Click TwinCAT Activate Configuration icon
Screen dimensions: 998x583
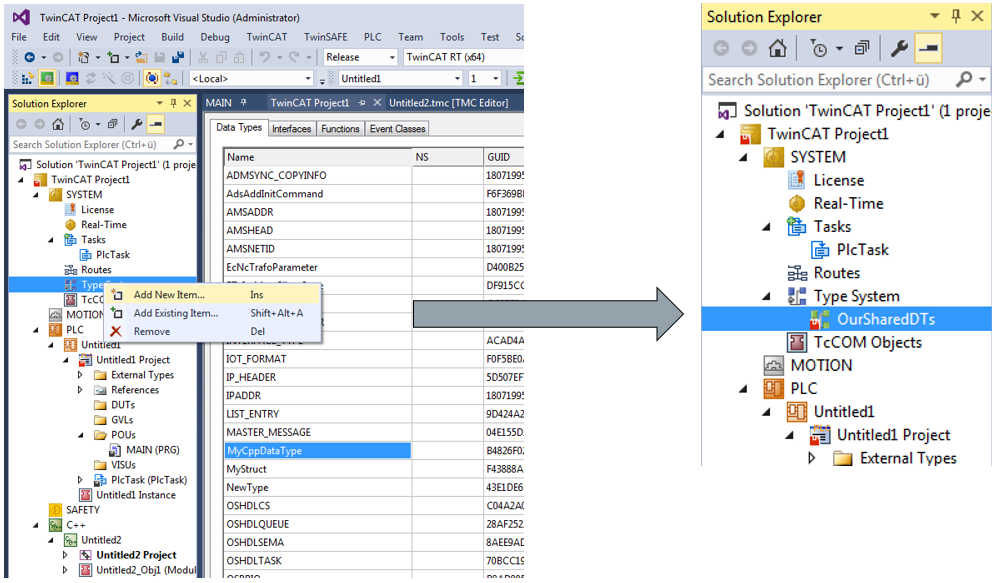[x=28, y=78]
